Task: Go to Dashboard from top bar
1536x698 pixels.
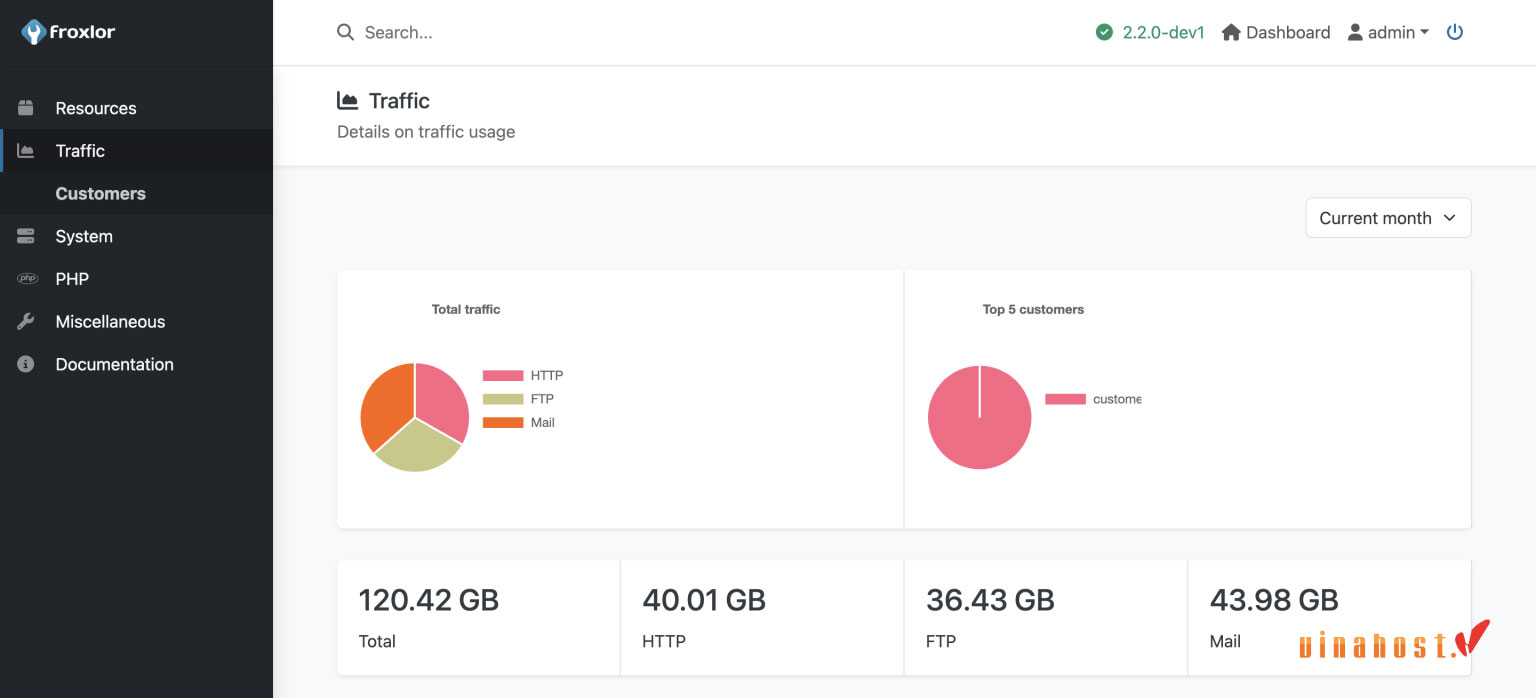Action: pos(1276,31)
